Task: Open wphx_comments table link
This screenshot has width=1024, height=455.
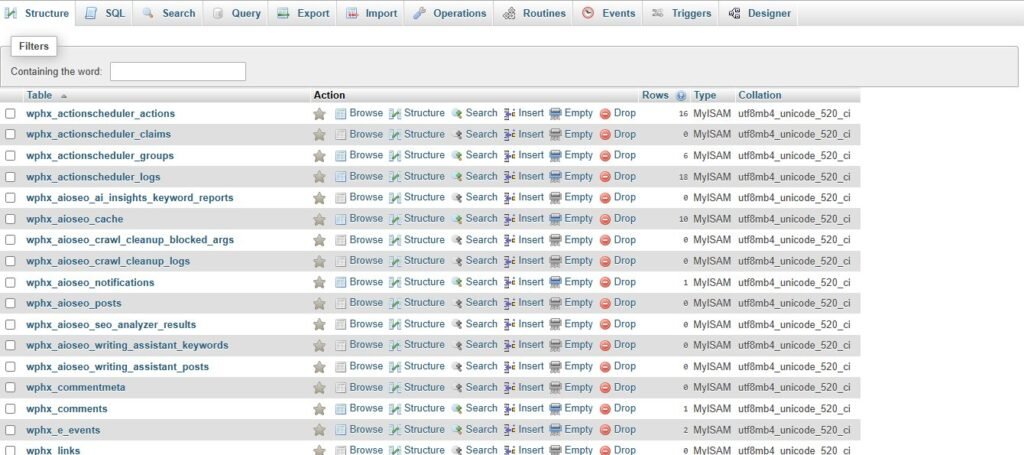Action: [67, 409]
